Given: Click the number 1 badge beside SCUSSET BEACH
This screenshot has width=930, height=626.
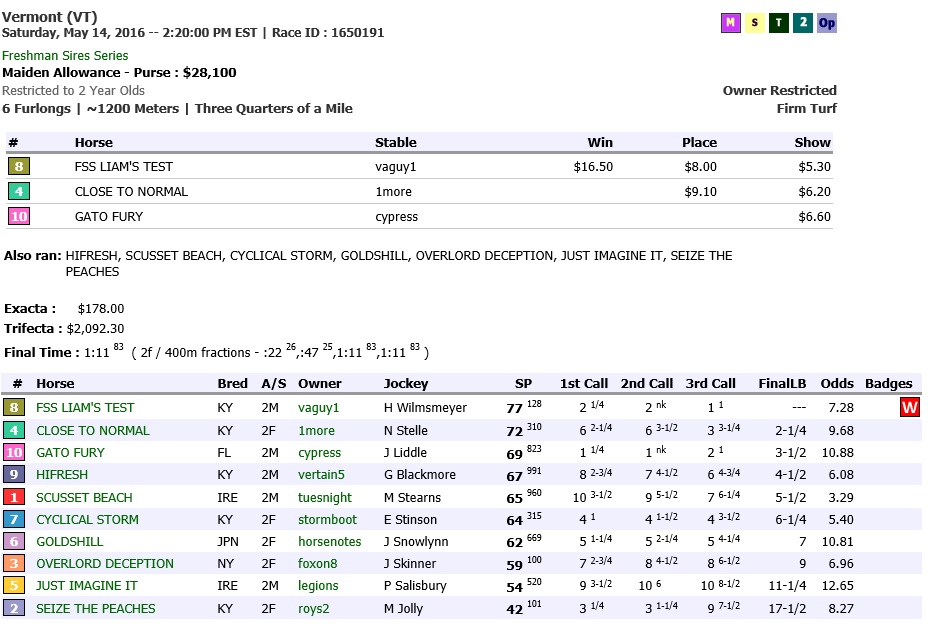Looking at the screenshot, I should 14,497.
